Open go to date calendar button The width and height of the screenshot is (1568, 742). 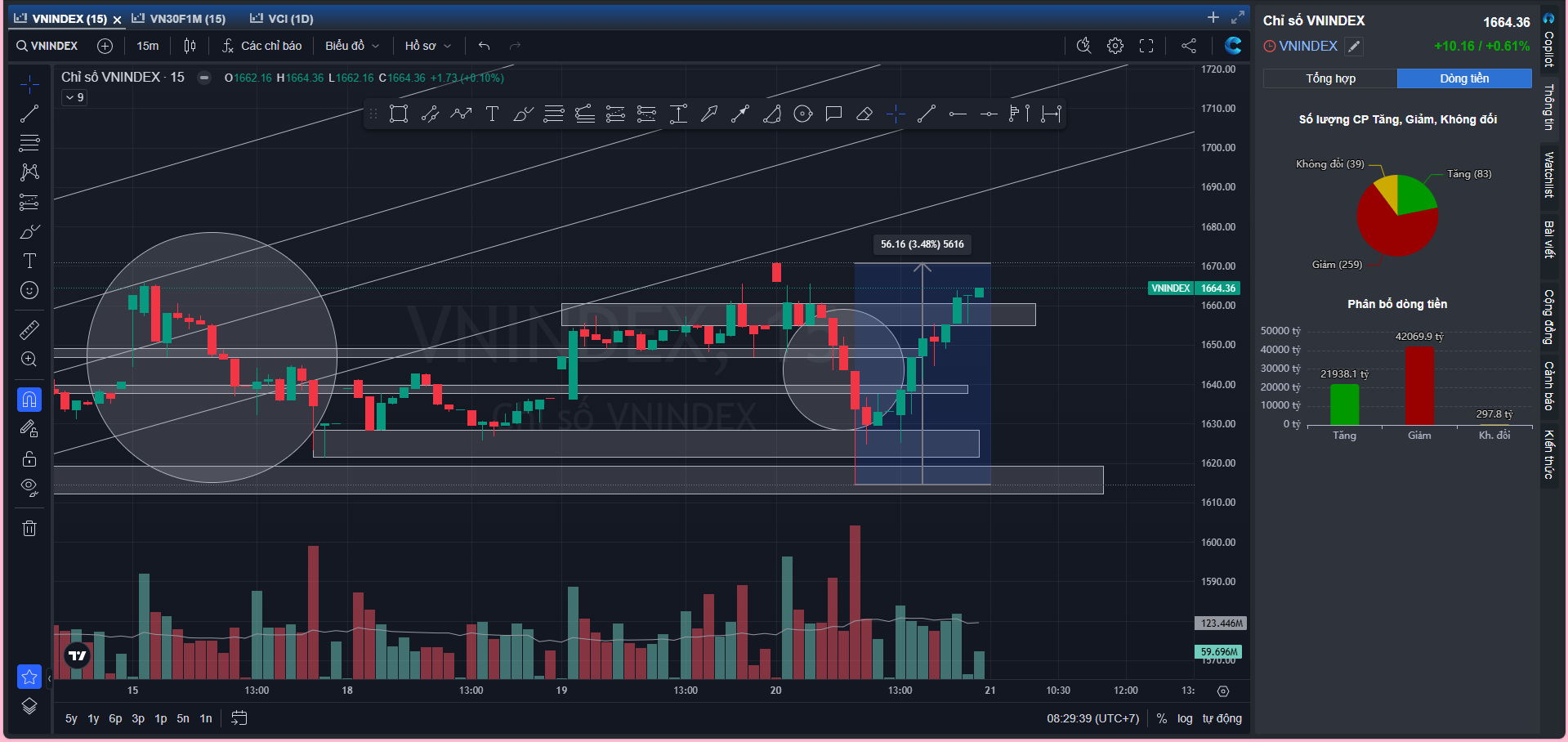(239, 718)
